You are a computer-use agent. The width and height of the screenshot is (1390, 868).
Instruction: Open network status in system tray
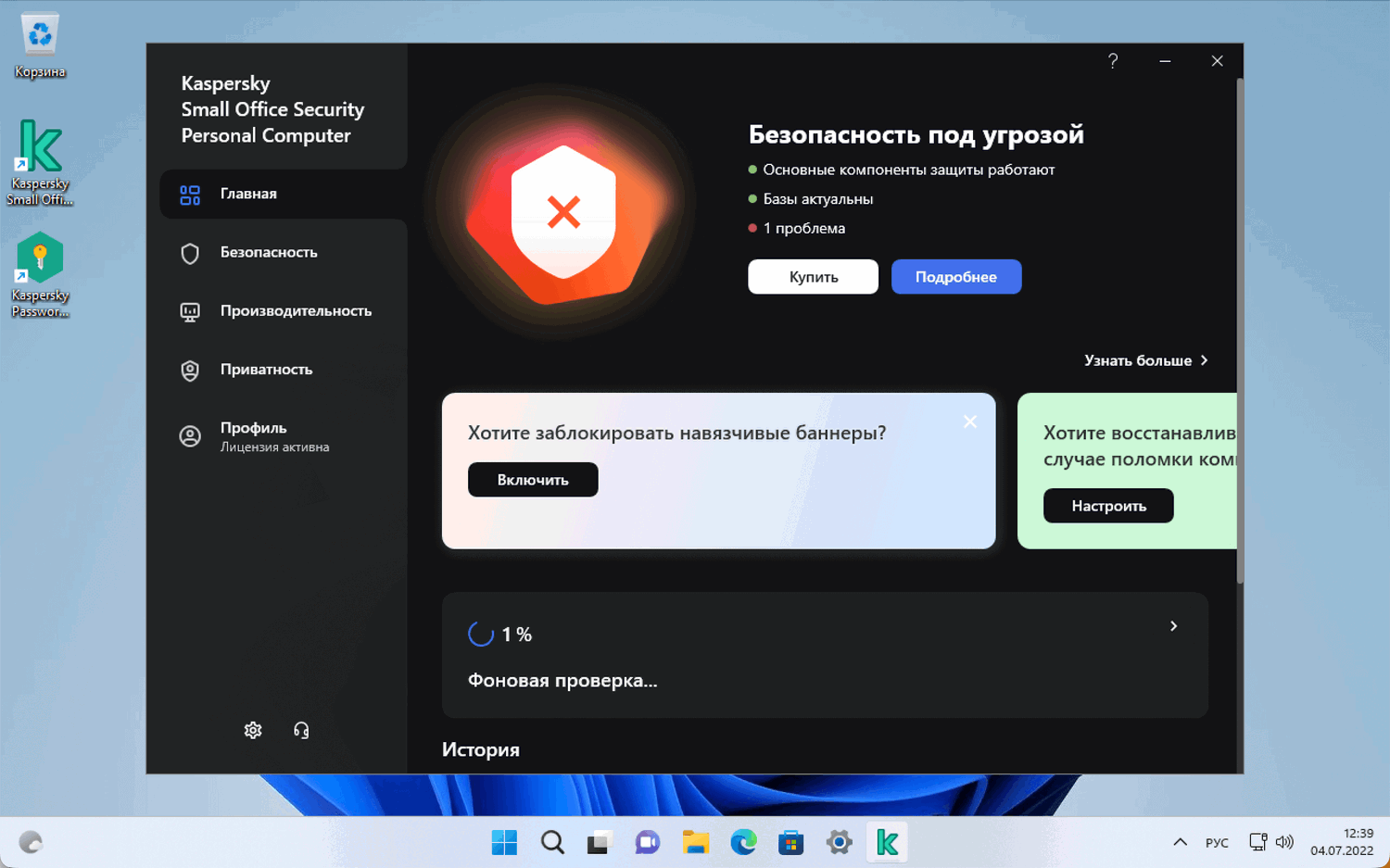pos(1257,842)
